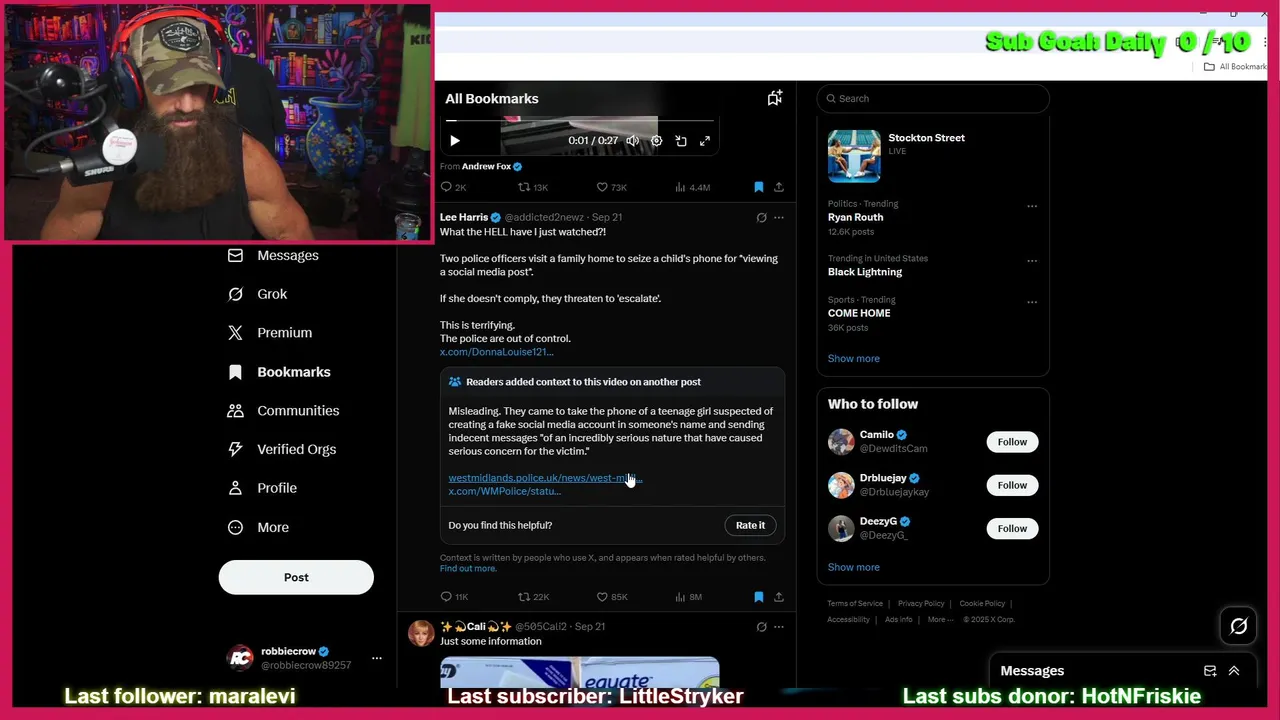Open Stockton Street live stream
The width and height of the screenshot is (1280, 720).
pyautogui.click(x=933, y=155)
